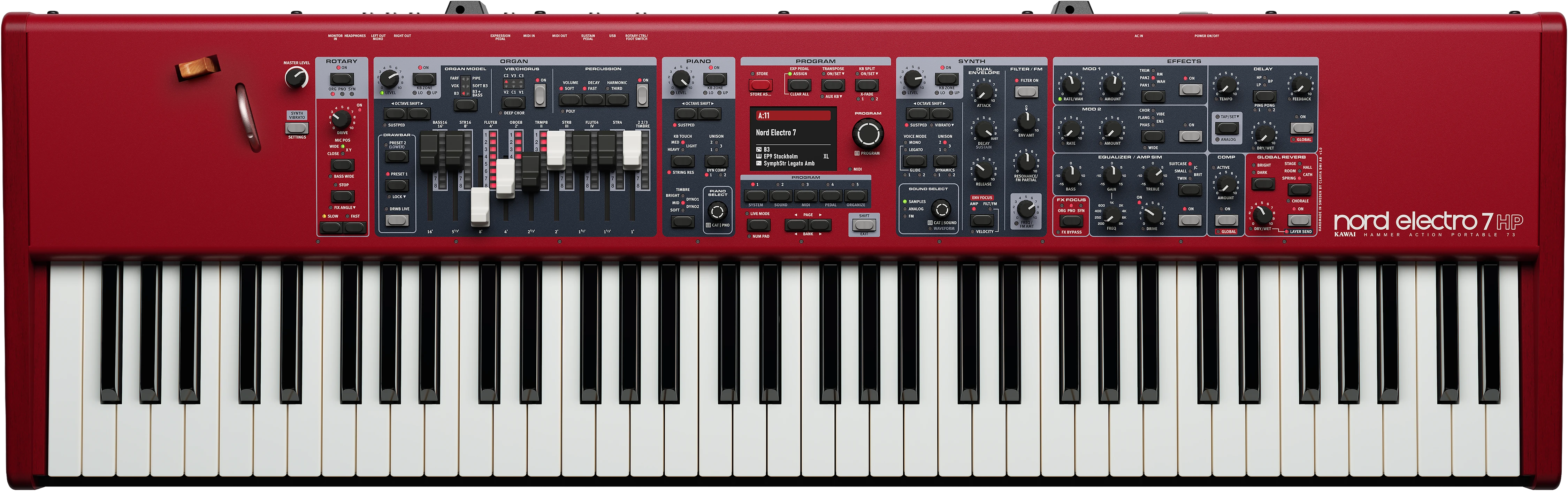Click the white 8' organ drawbar
This screenshot has height=491, width=1568.
coord(480,207)
